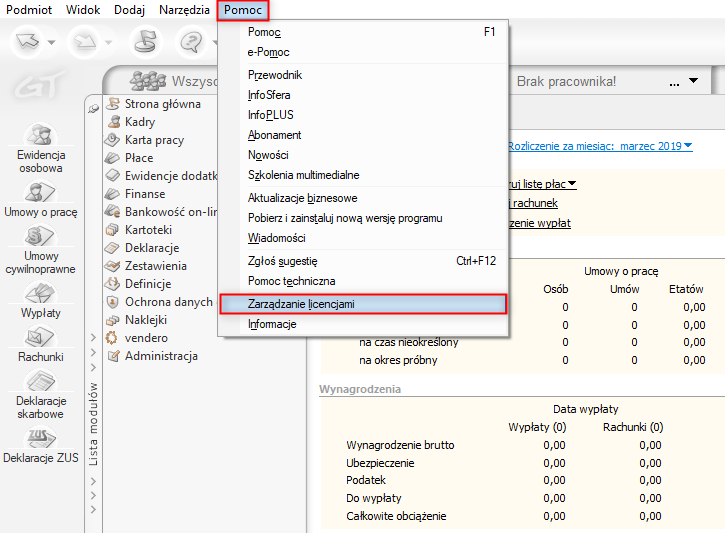
Task: Select Kadry module
Action: 131,122
